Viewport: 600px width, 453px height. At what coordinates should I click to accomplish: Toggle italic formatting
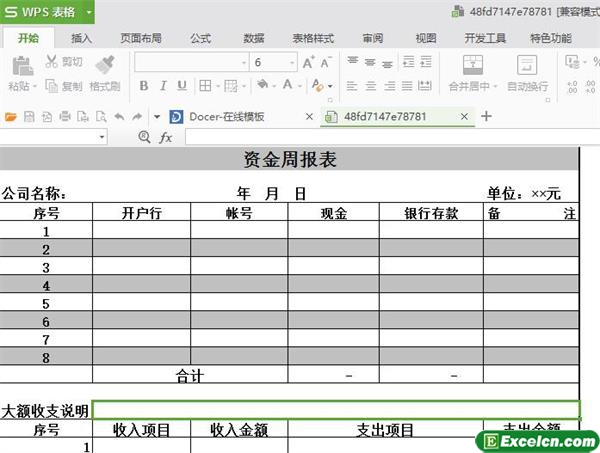pyautogui.click(x=163, y=86)
